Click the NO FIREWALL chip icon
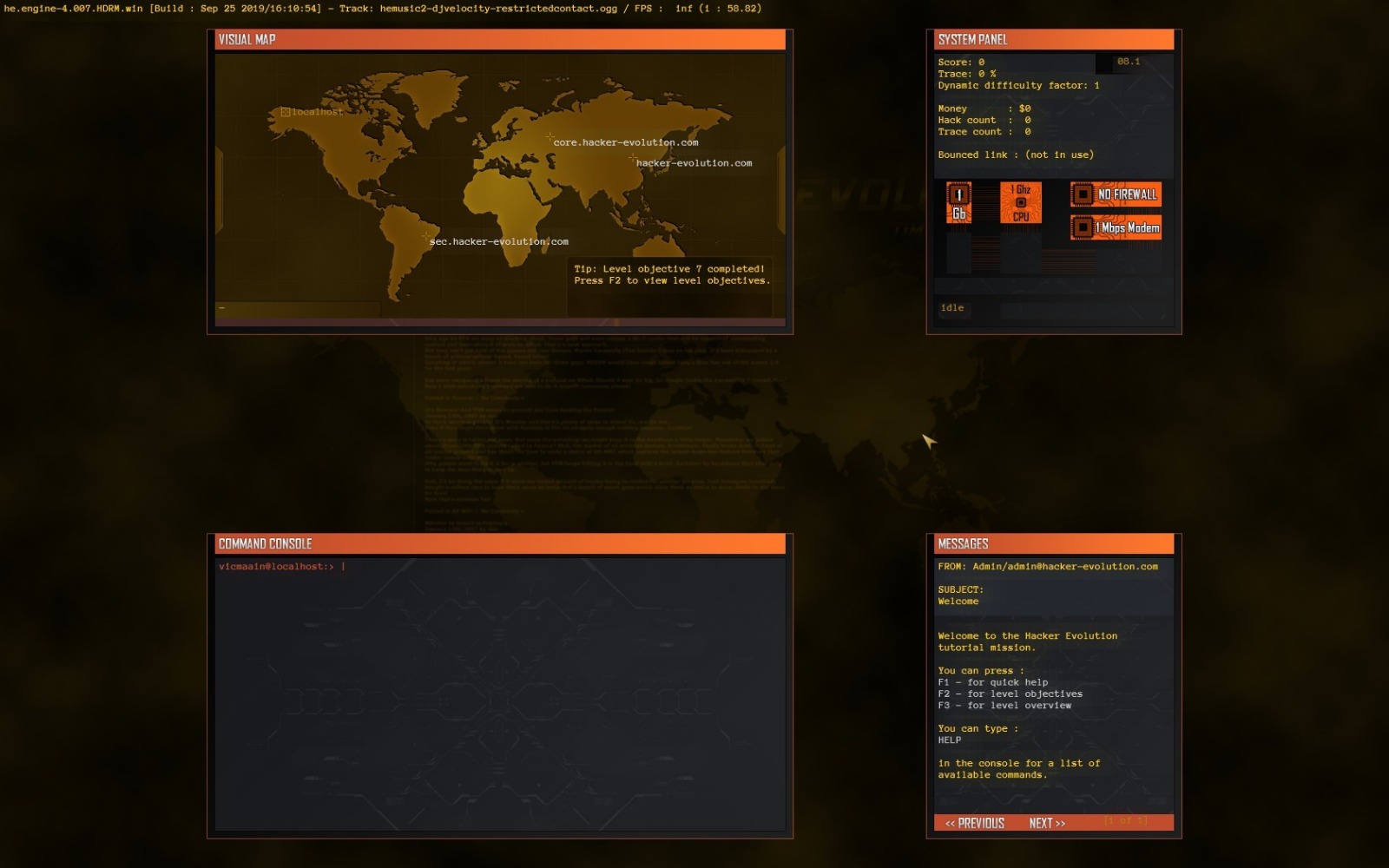This screenshot has height=868, width=1389. (x=1116, y=194)
